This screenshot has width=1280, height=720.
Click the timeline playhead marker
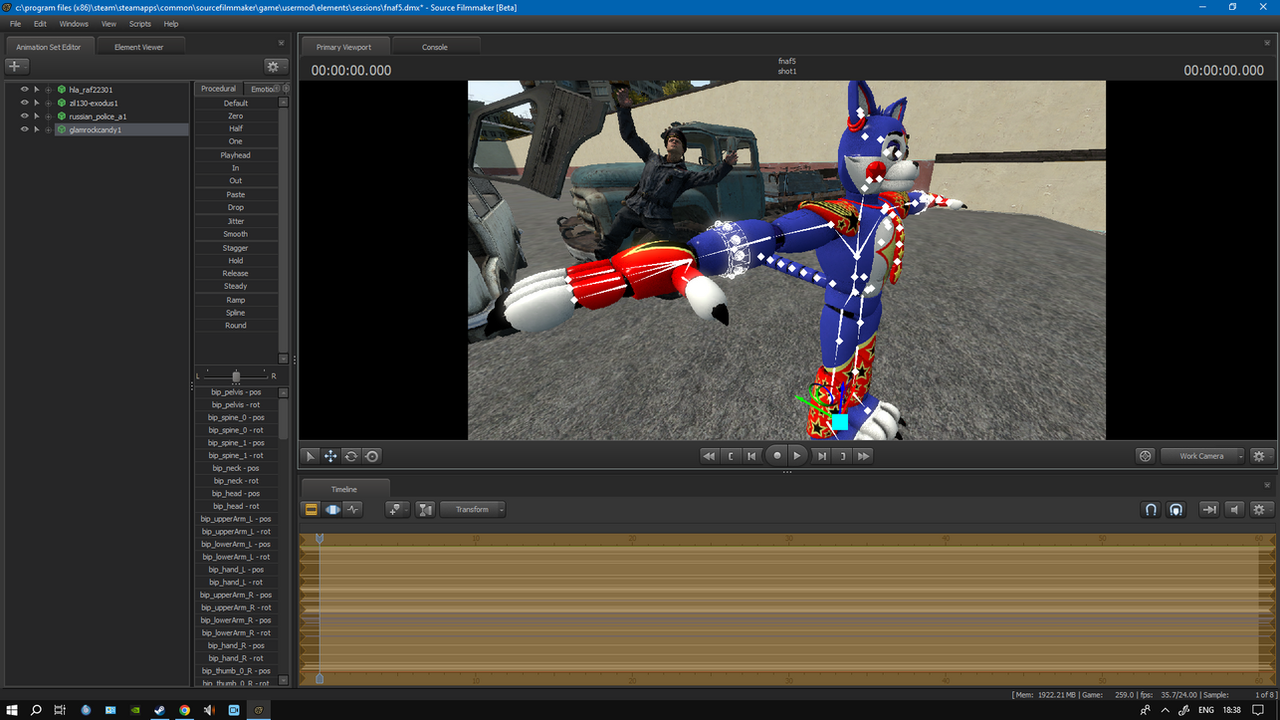click(320, 539)
